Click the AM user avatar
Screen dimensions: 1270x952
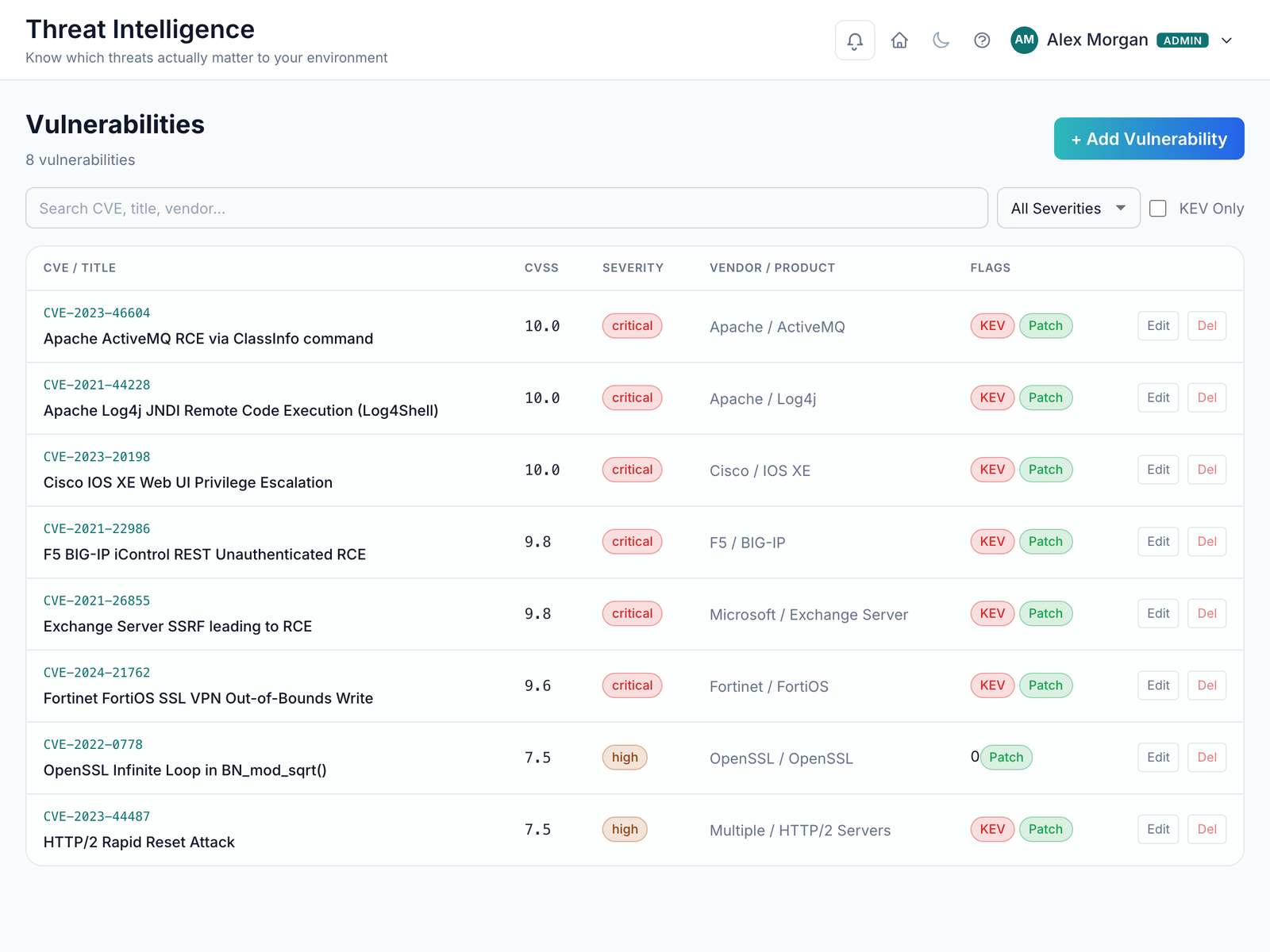(1024, 40)
